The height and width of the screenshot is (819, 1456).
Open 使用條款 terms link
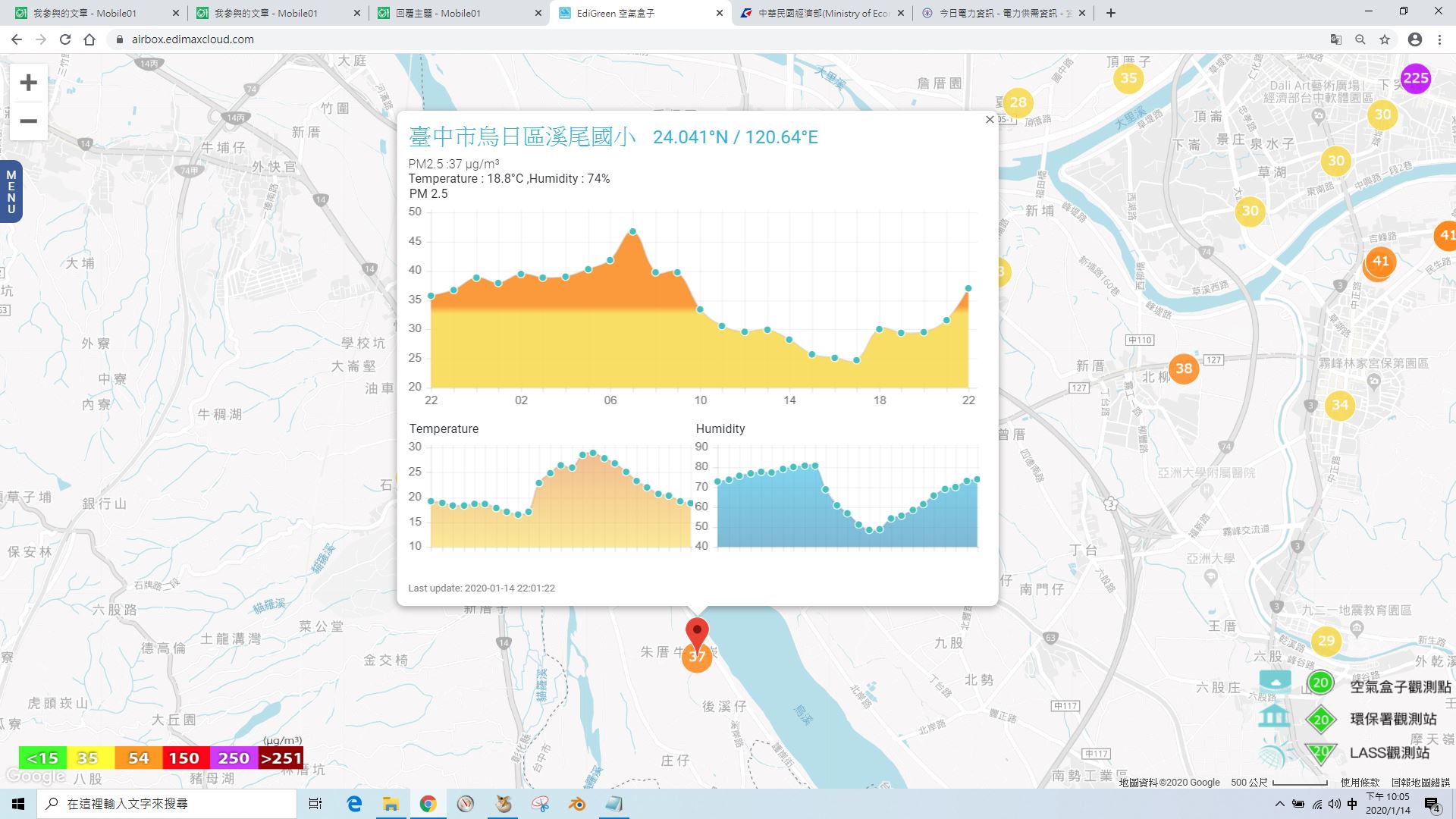click(1360, 782)
